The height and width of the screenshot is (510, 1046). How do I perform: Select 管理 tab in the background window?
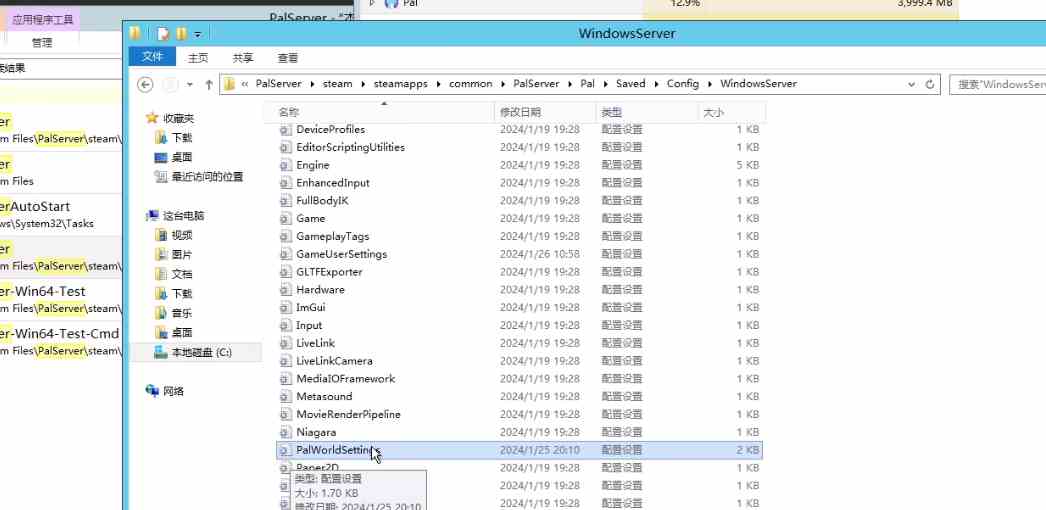click(42, 43)
